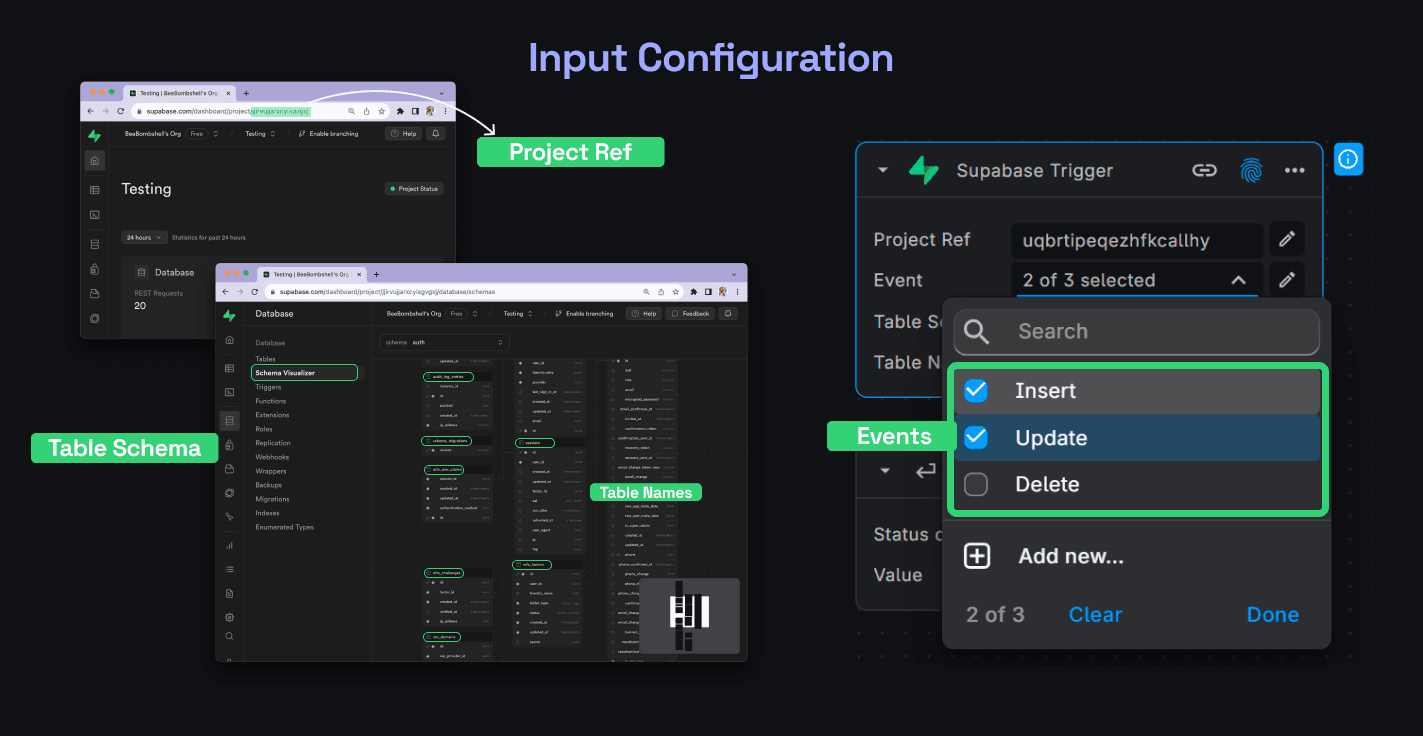Check the Delete event checkbox
Viewport: 1423px width, 736px height.
tap(975, 483)
